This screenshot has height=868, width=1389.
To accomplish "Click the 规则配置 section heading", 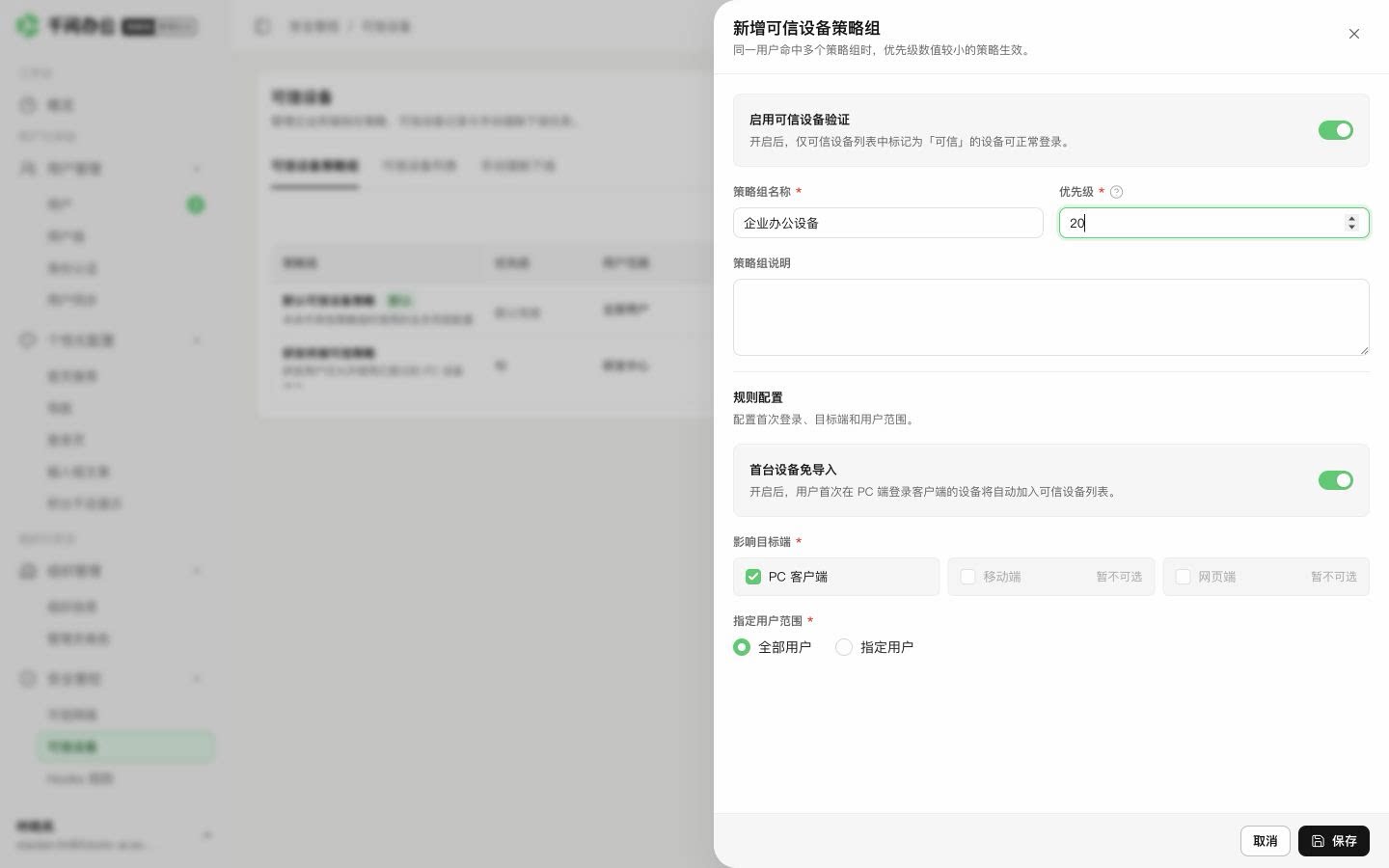I will 758,397.
